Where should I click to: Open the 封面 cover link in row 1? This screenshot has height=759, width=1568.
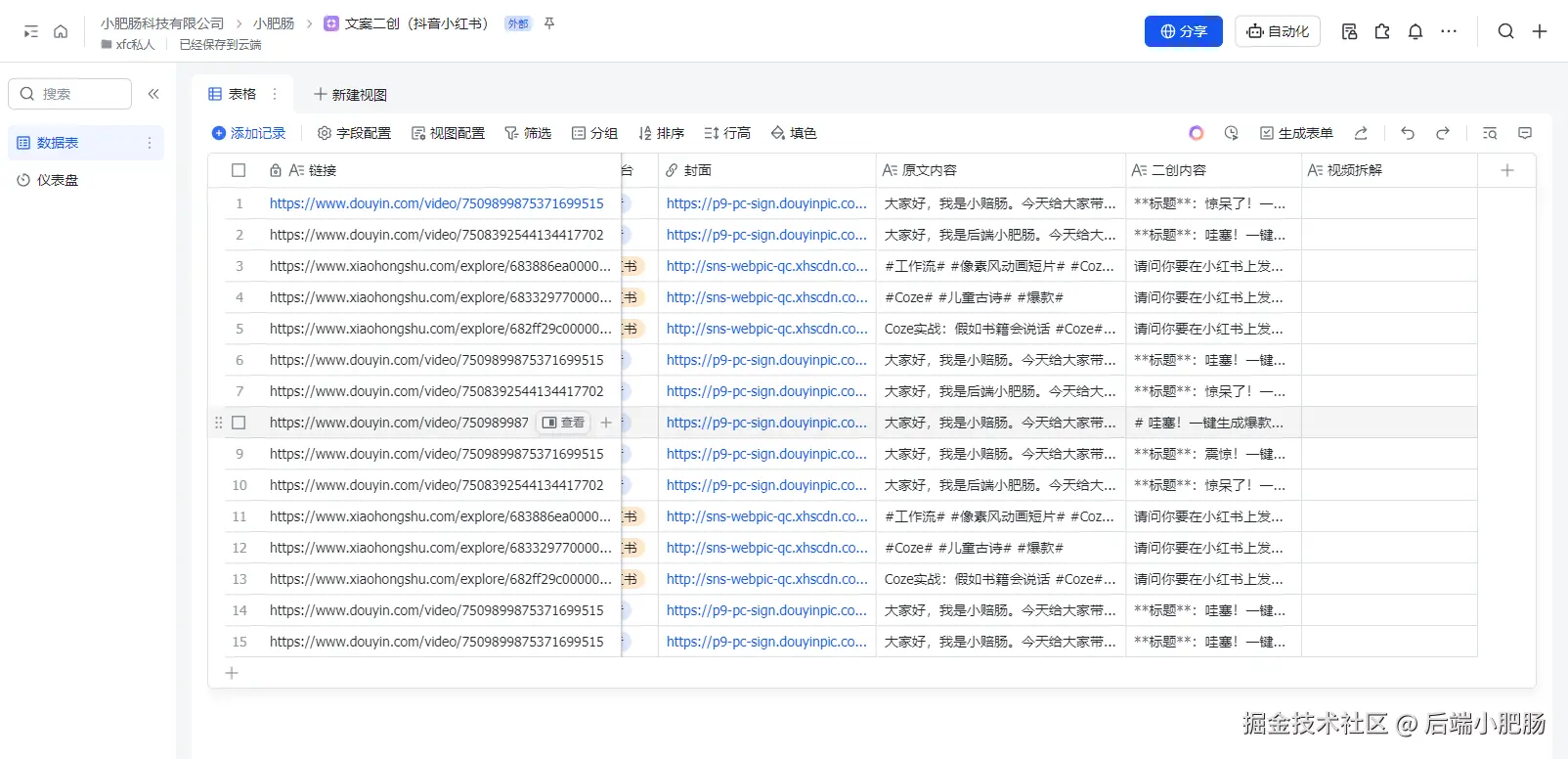coord(766,203)
